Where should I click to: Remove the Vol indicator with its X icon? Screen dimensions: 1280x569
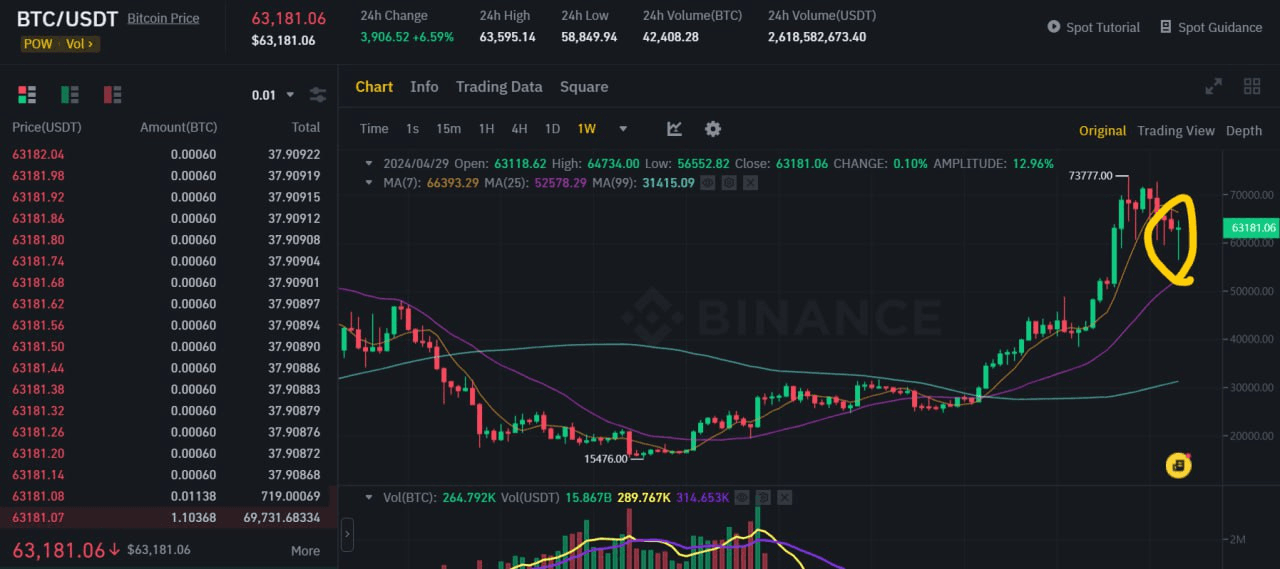point(784,497)
